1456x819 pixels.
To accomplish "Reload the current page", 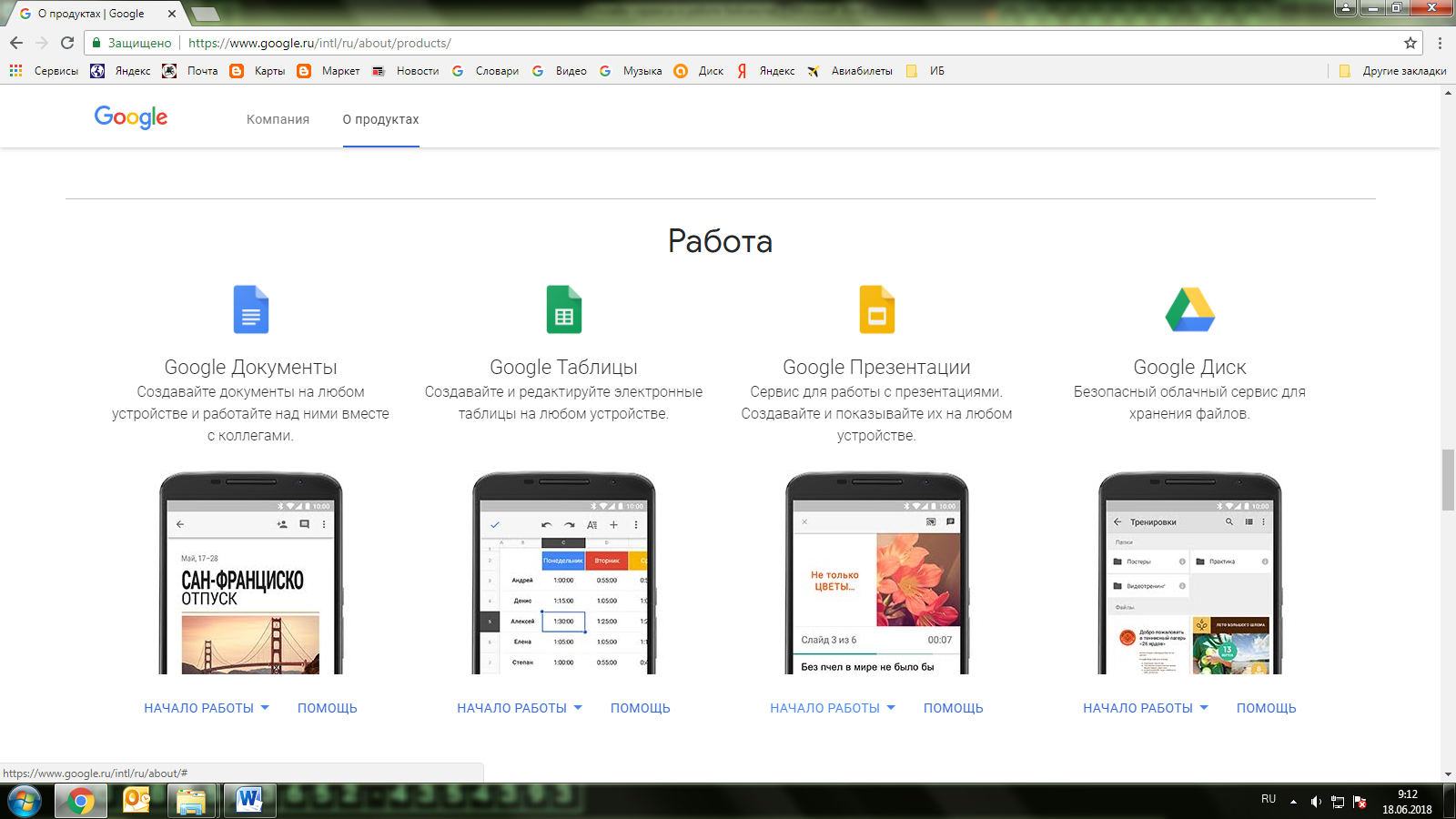I will pos(66,43).
